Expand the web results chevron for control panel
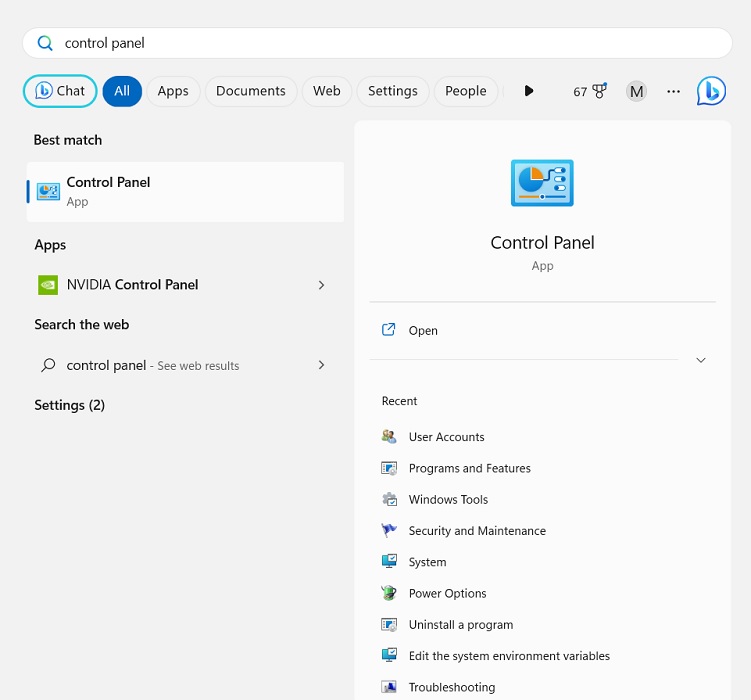Screen dimensions: 751x700 pos(321,365)
